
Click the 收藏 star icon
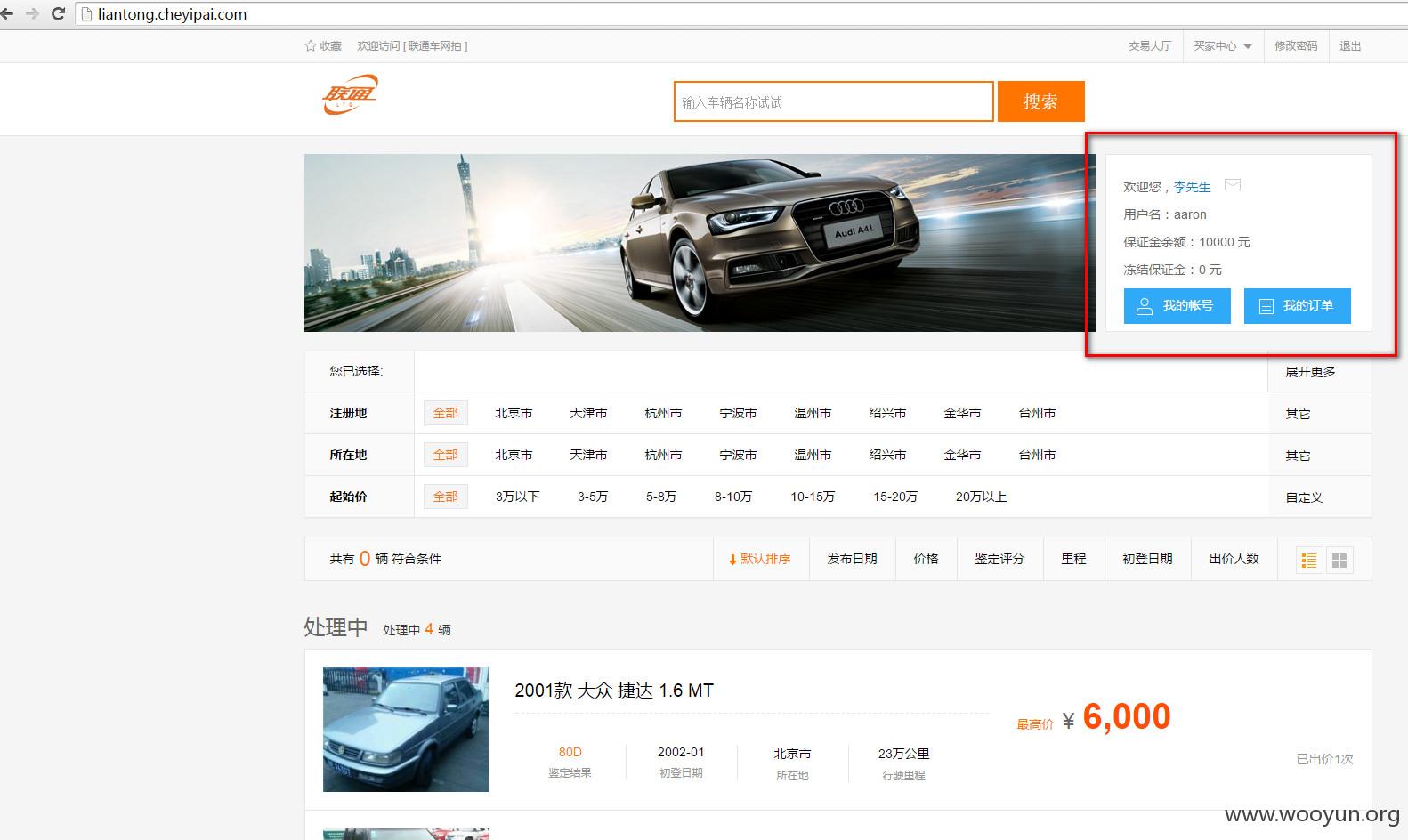coord(310,45)
